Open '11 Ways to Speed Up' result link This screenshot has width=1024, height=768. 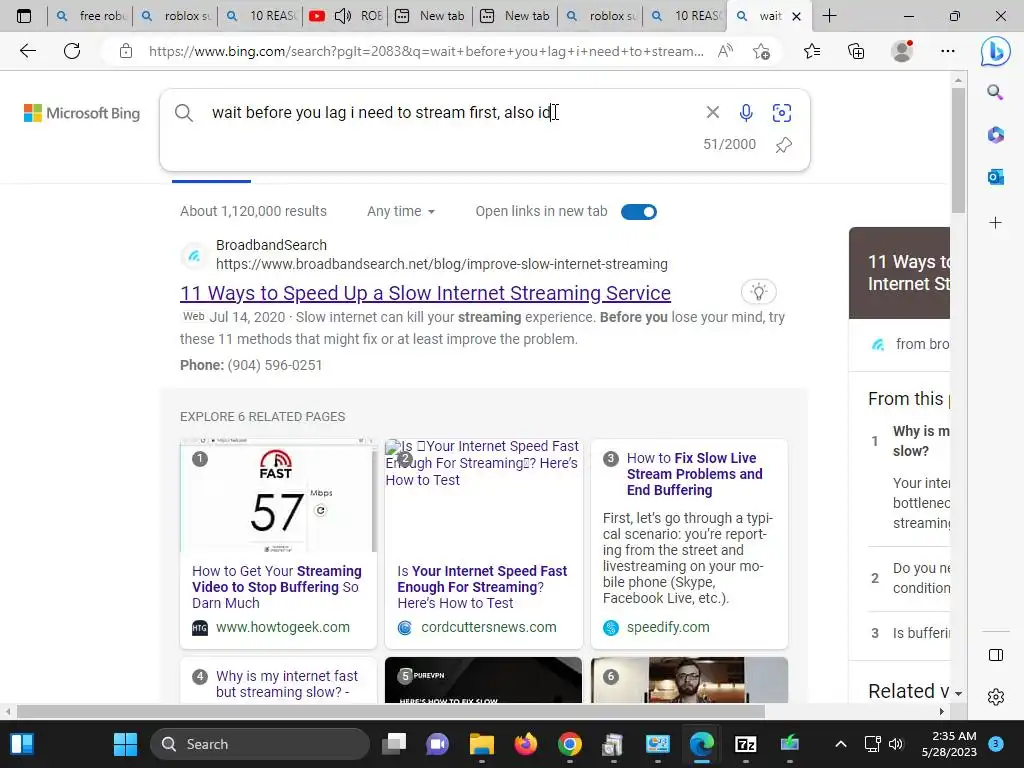425,293
